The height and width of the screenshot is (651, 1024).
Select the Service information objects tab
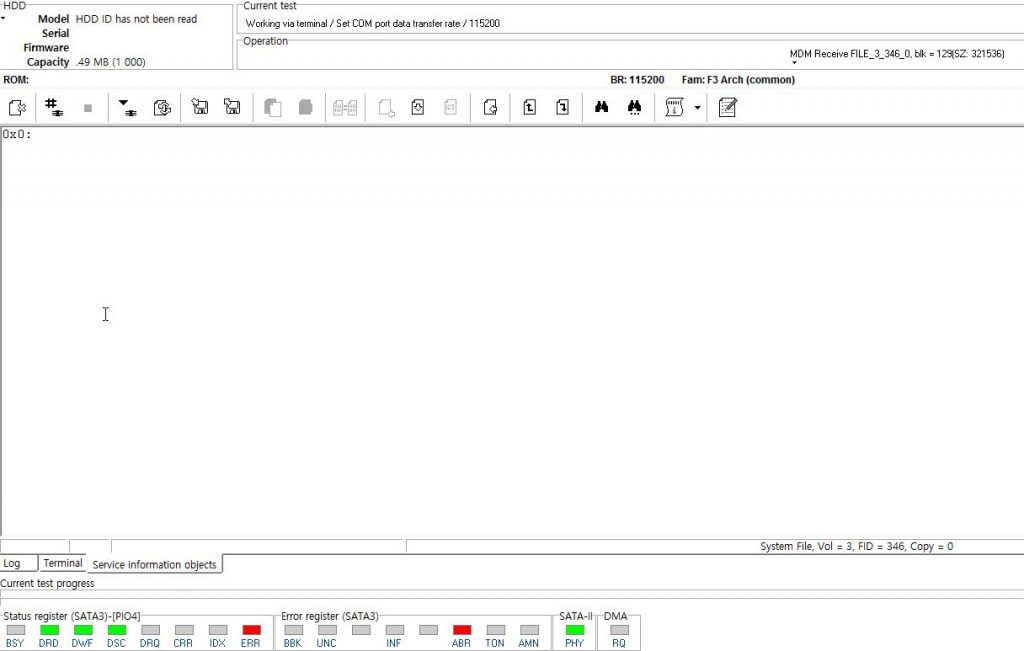(154, 564)
